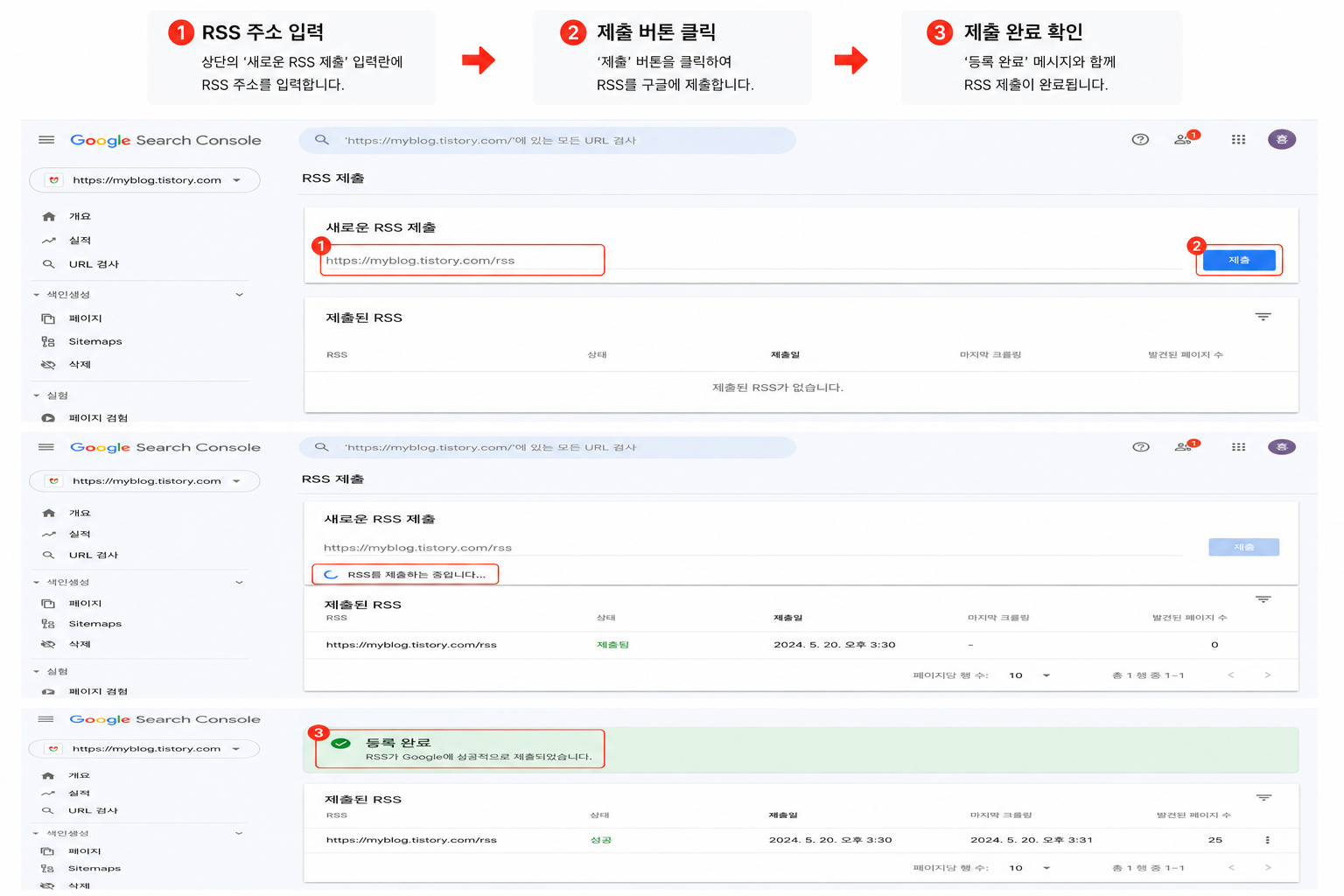Click the account avatar in the middle screenshot
The image size is (1344, 896).
click(x=1282, y=447)
